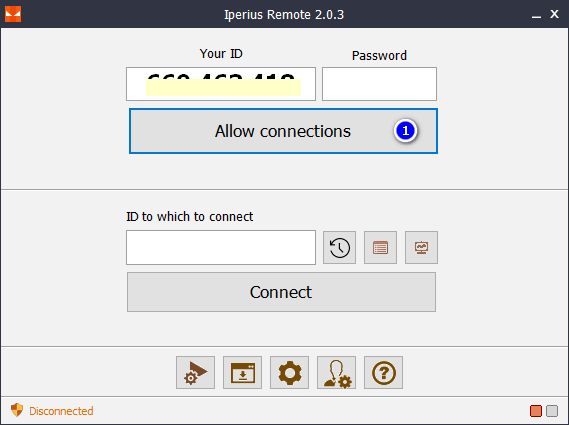Click the window download install icon
Screen dimensions: 569x425
point(242,372)
